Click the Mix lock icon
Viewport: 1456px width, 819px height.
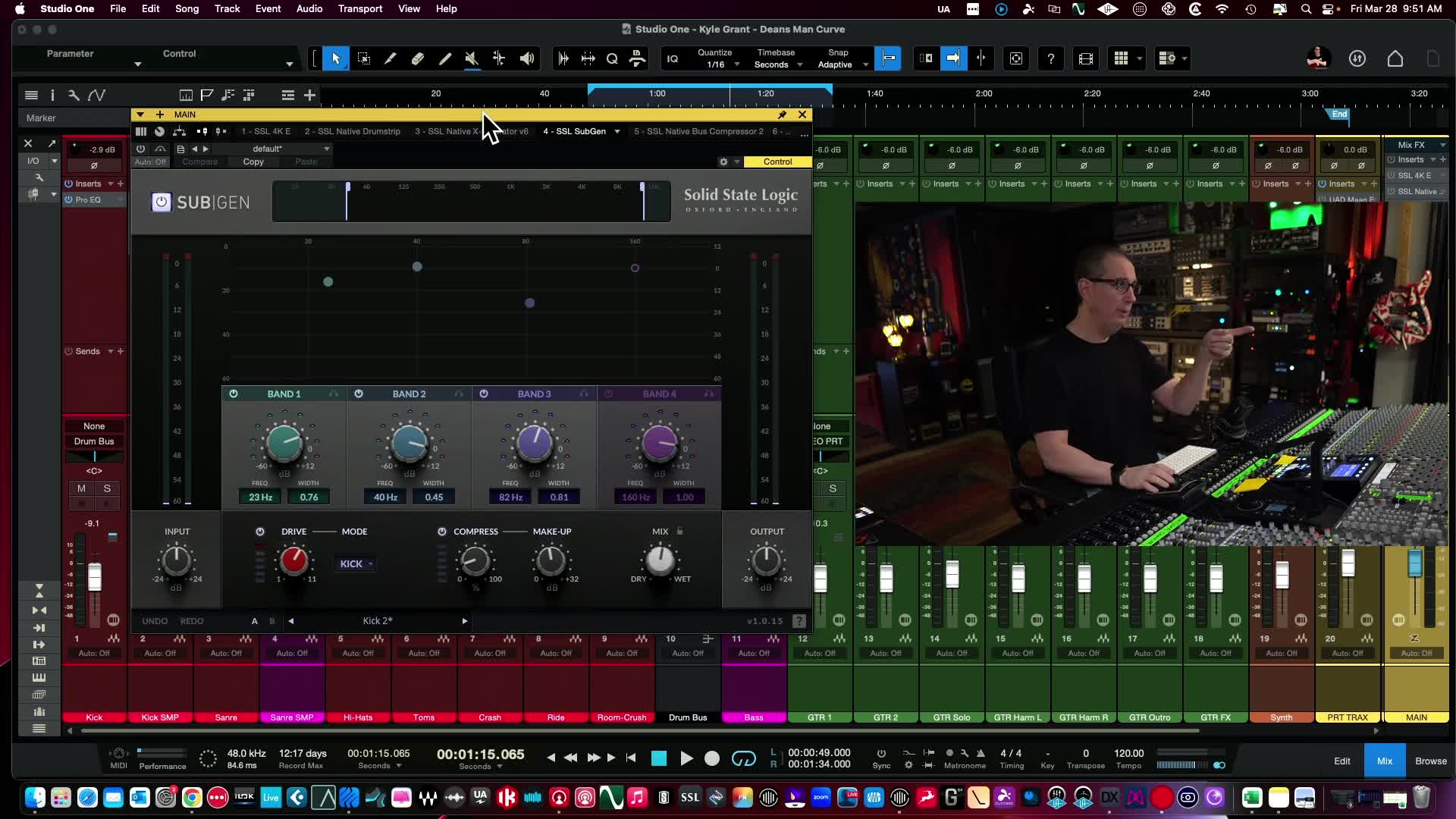tap(679, 531)
